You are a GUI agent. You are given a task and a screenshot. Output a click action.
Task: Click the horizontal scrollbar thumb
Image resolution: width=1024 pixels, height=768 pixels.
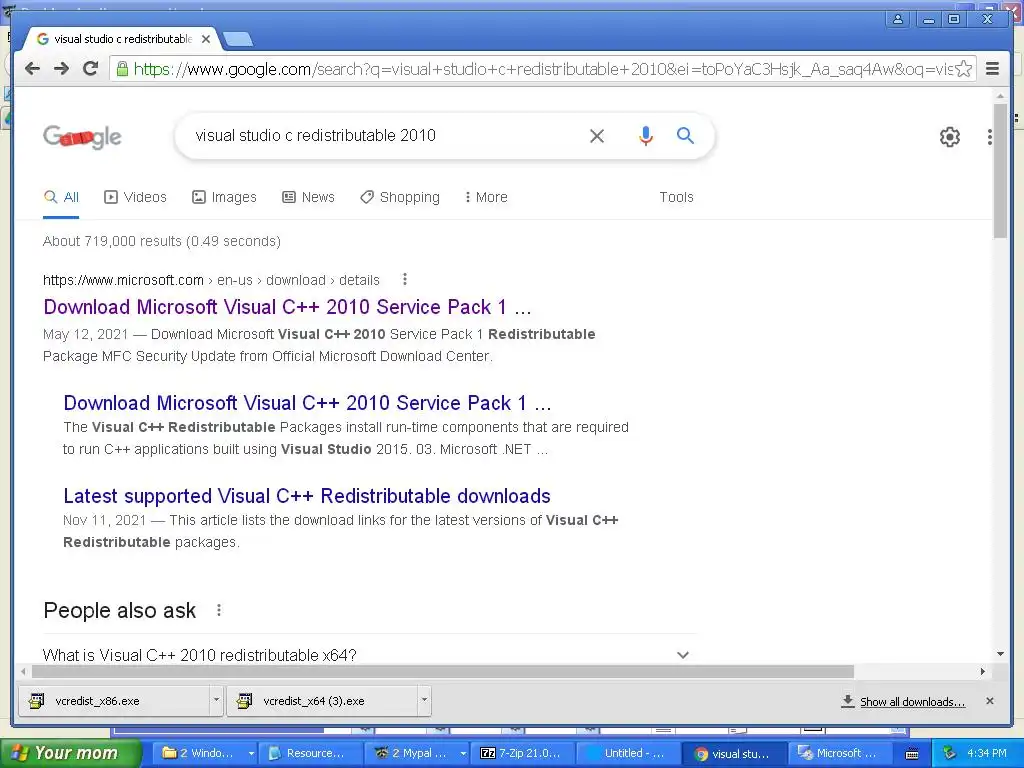(443, 671)
